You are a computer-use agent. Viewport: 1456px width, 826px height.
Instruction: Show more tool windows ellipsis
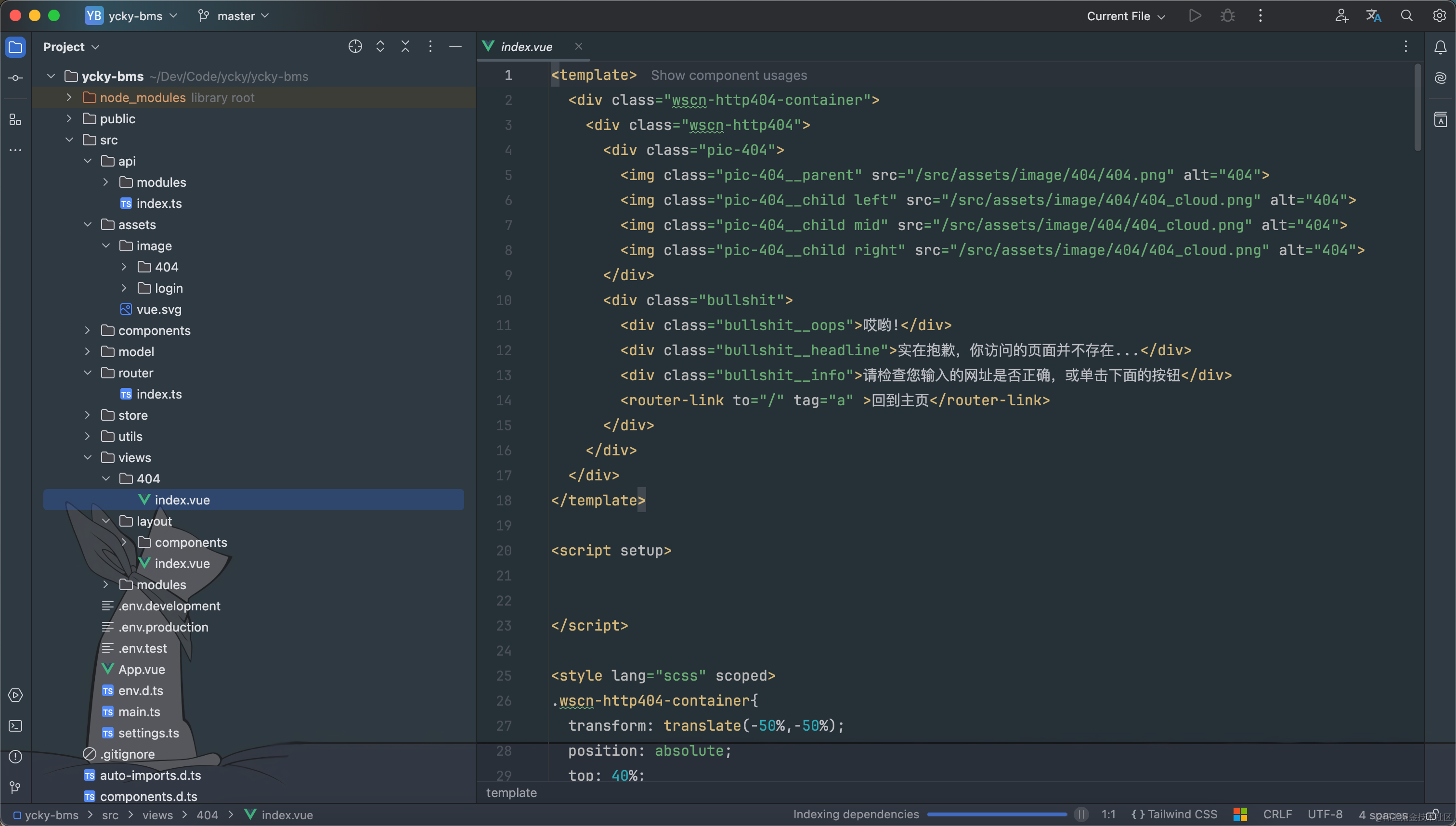(15, 150)
